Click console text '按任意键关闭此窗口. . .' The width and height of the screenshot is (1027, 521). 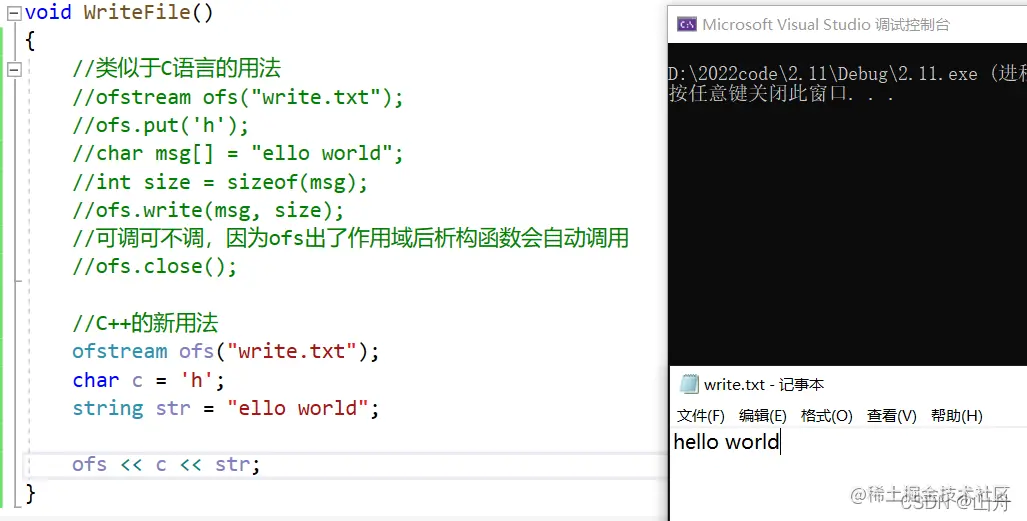[x=781, y=93]
